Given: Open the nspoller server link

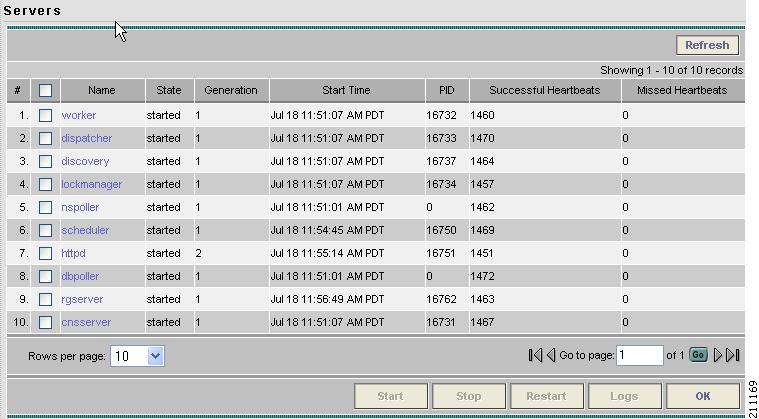Looking at the screenshot, I should (80, 207).
